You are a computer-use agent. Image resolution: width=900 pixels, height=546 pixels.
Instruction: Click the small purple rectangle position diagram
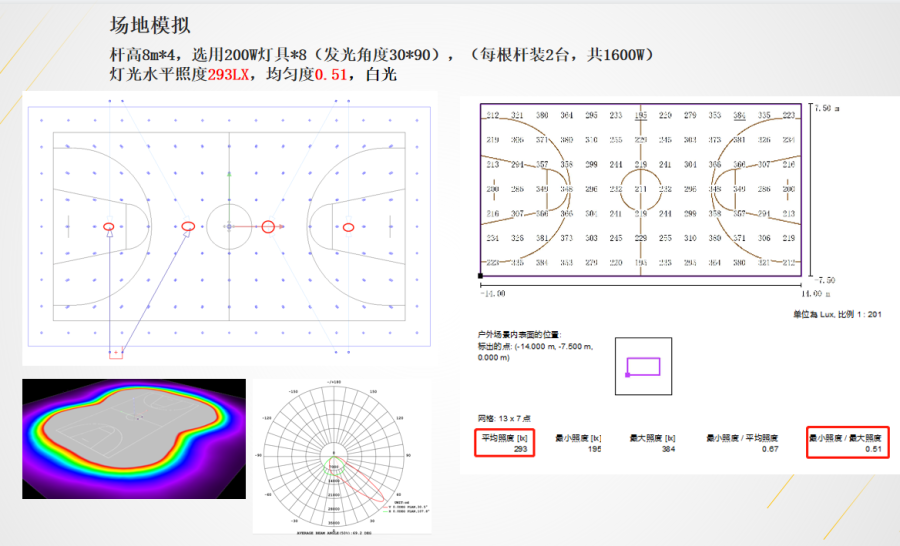click(x=643, y=365)
